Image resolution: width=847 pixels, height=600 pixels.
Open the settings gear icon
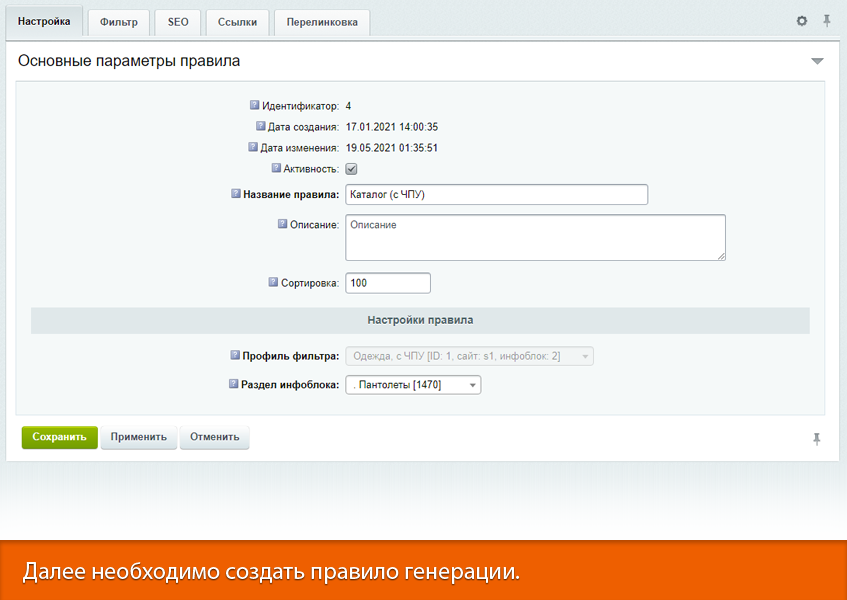(801, 20)
